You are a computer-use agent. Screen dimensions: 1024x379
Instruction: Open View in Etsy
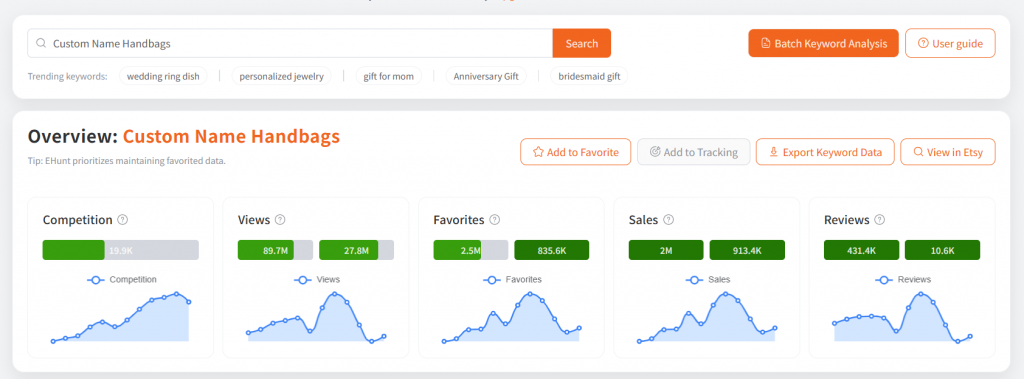[x=948, y=152]
